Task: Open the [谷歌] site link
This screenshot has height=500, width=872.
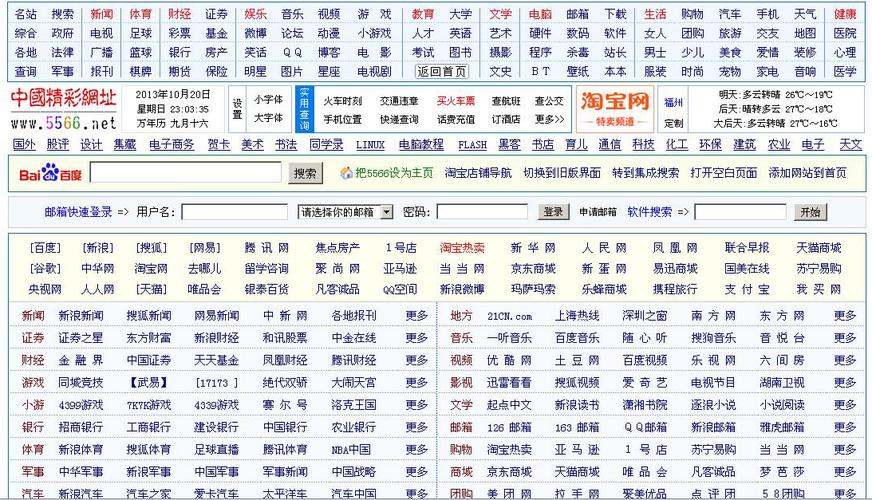Action: click(x=45, y=269)
